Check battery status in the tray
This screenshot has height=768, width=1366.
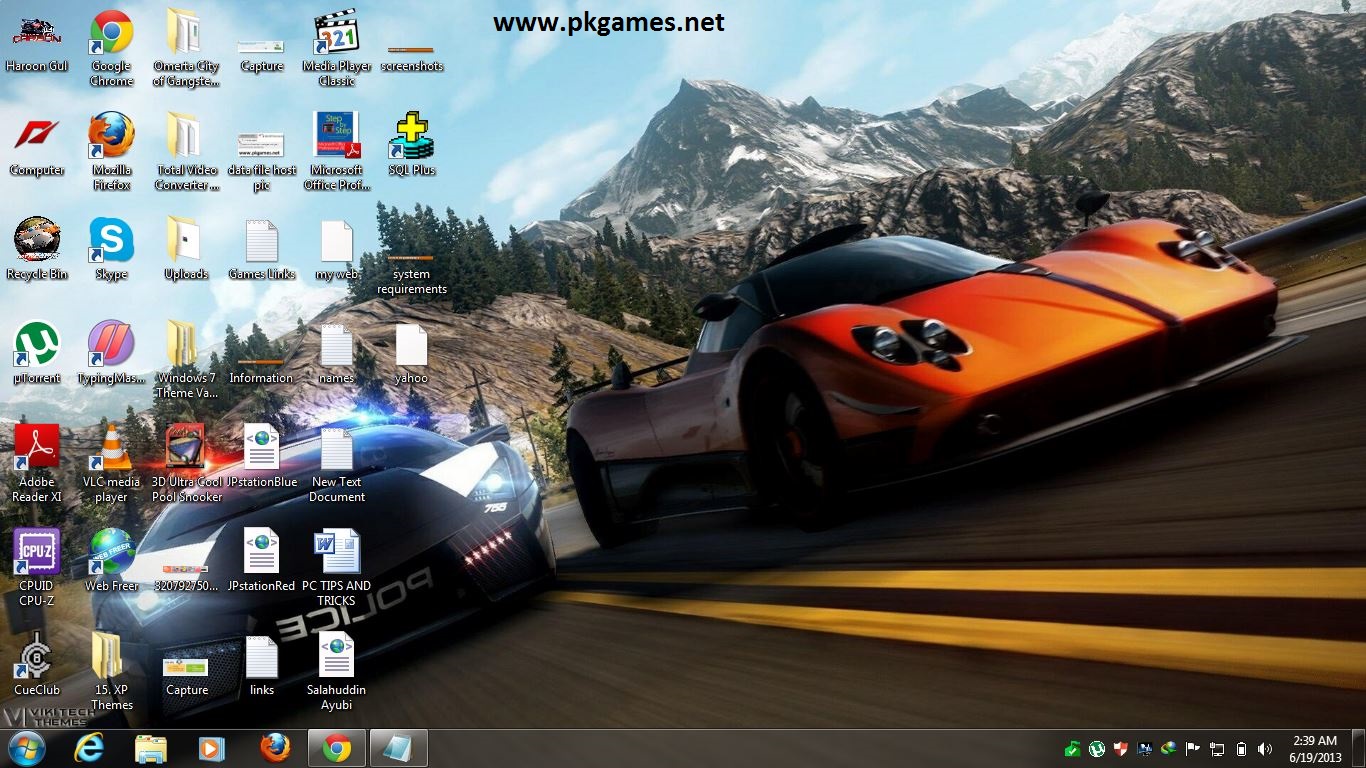click(x=1241, y=748)
